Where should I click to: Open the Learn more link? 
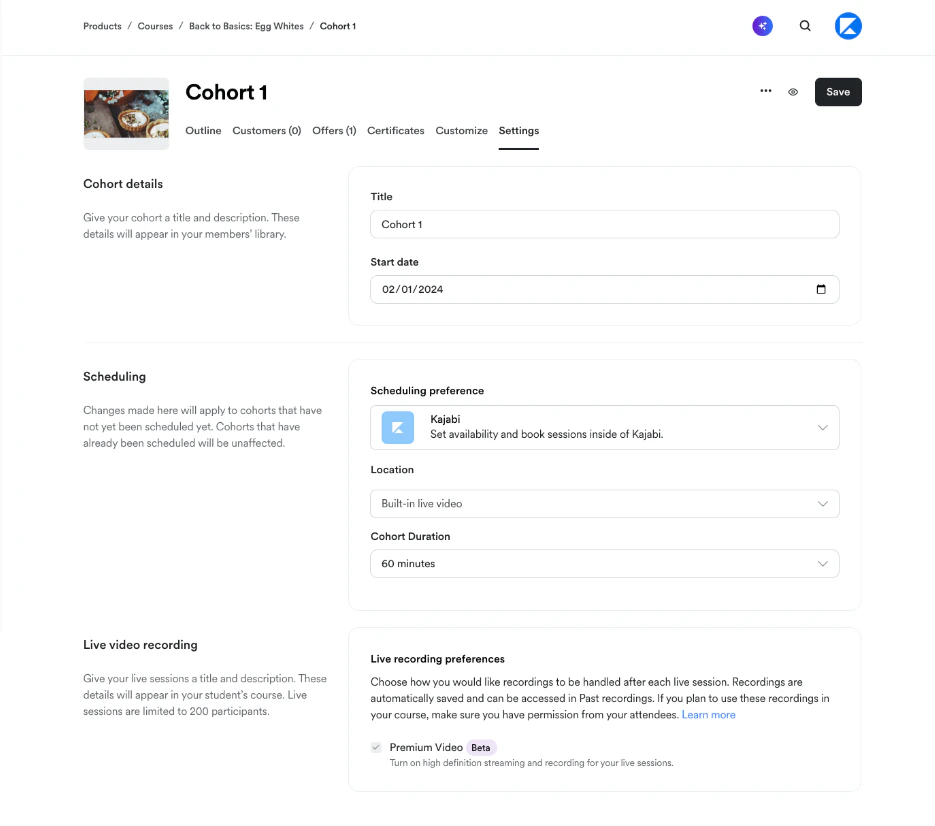708,714
